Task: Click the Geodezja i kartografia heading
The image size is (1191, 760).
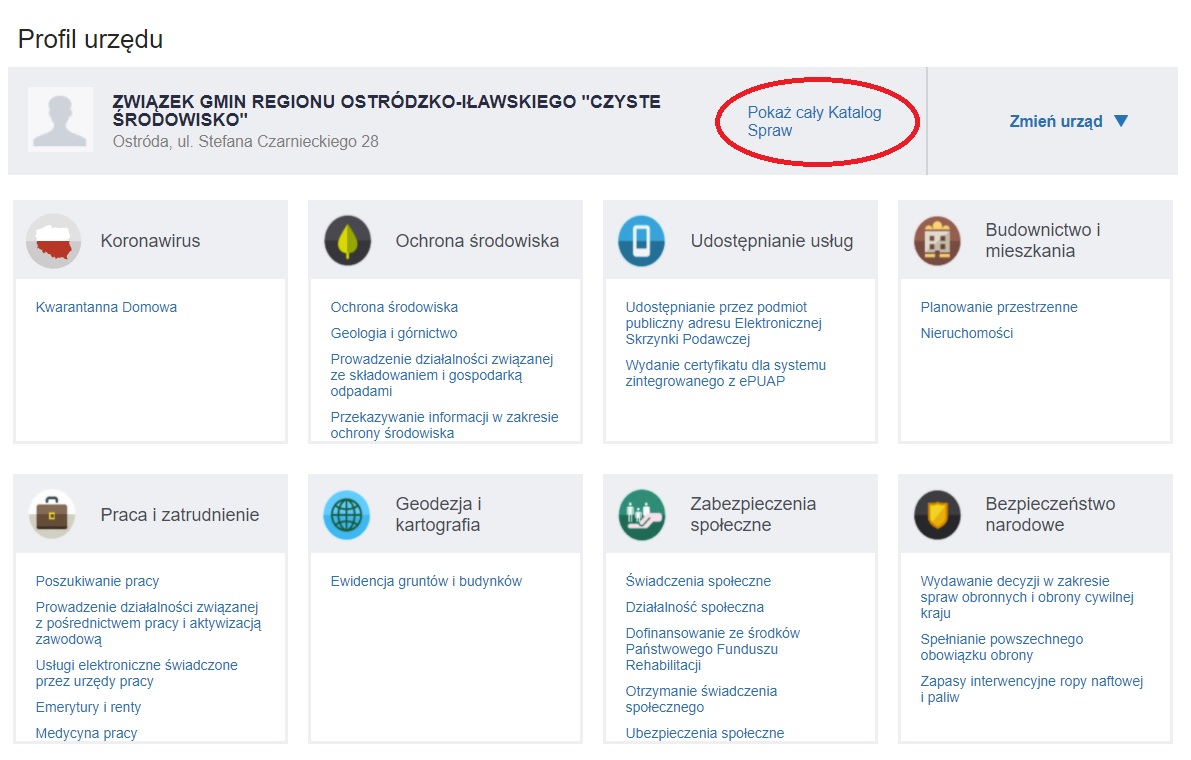Action: [438, 515]
